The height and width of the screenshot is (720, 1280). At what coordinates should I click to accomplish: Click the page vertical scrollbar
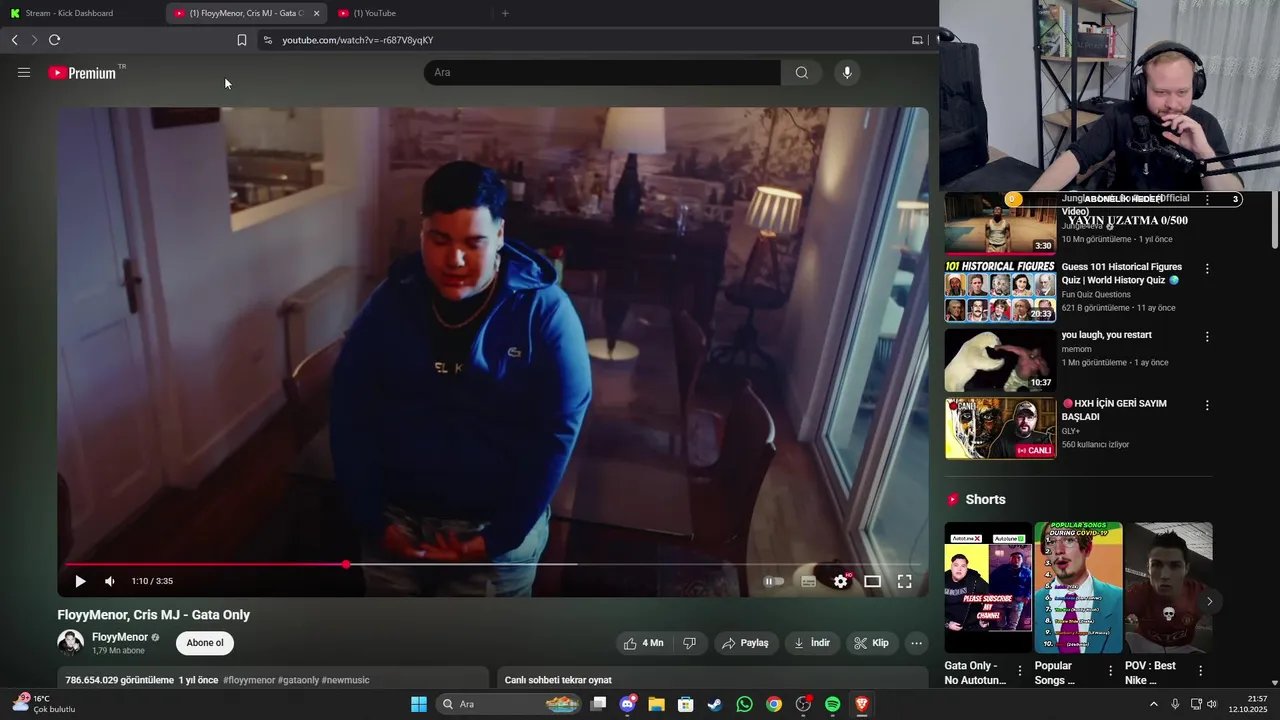coord(1275,220)
